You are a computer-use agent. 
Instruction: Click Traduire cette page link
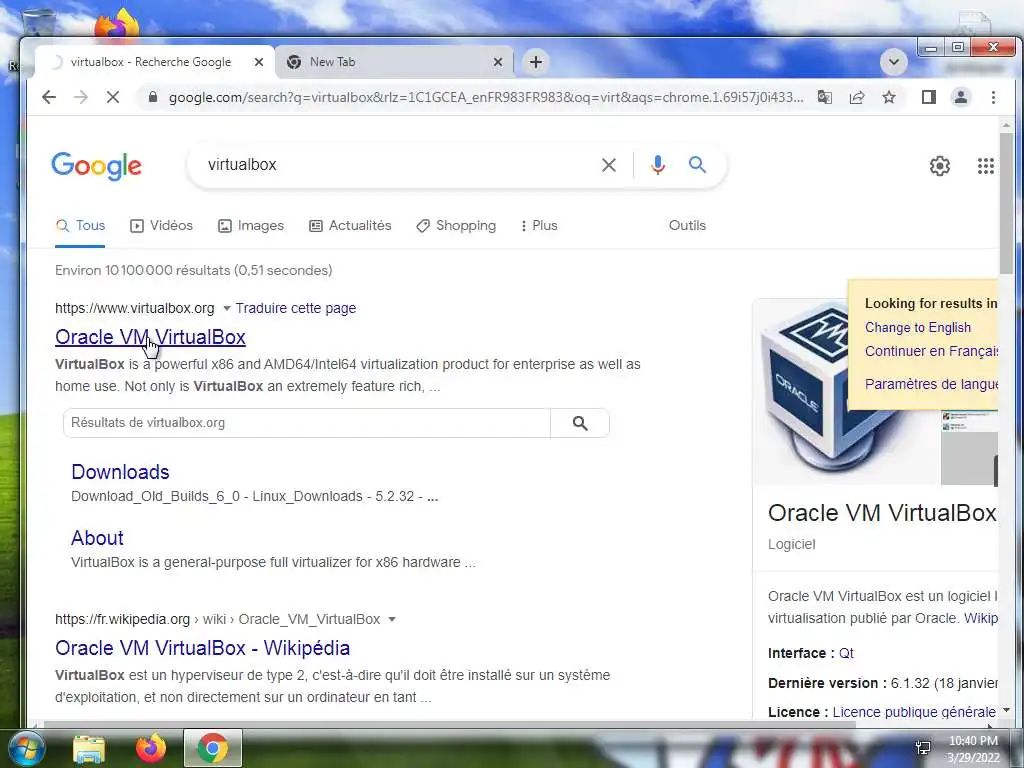(296, 308)
